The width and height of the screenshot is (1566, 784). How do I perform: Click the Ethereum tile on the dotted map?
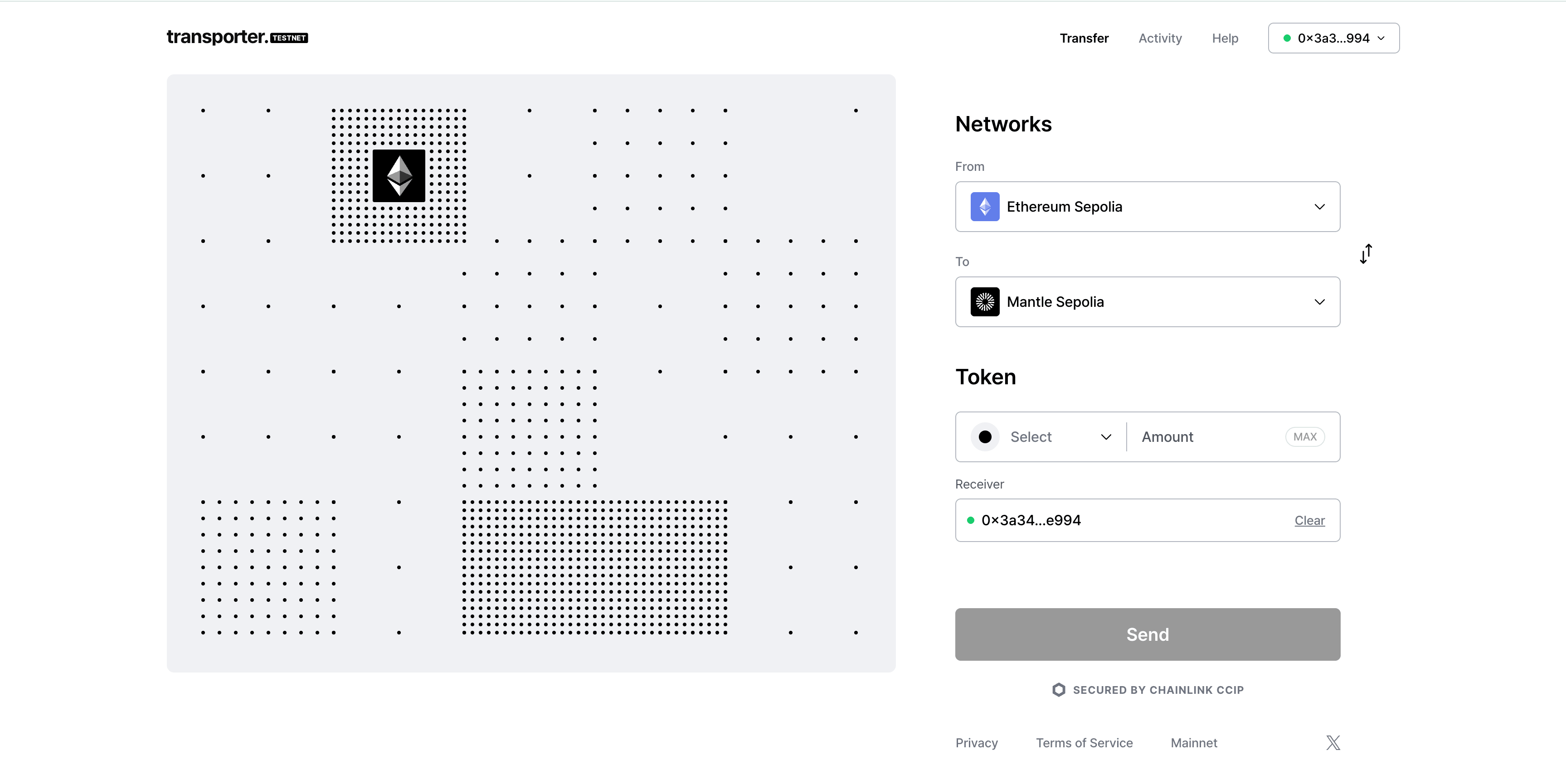[399, 176]
